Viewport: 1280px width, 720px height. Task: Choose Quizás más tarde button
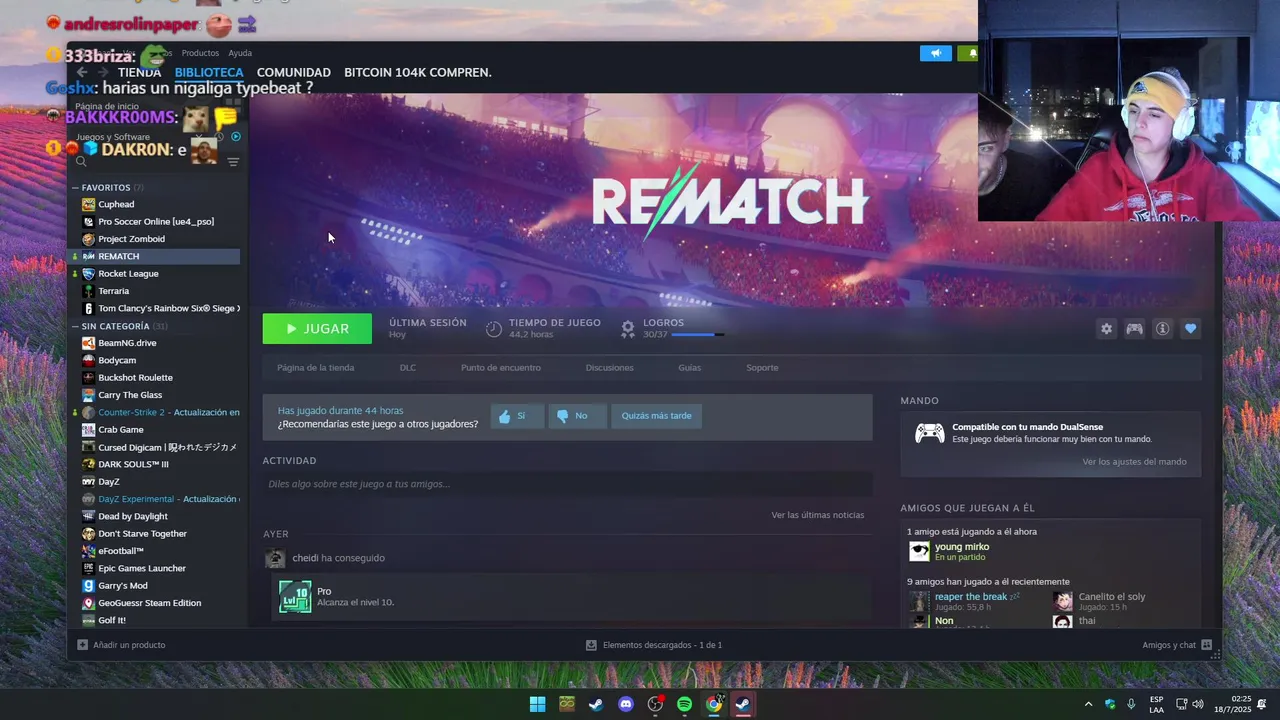point(656,416)
